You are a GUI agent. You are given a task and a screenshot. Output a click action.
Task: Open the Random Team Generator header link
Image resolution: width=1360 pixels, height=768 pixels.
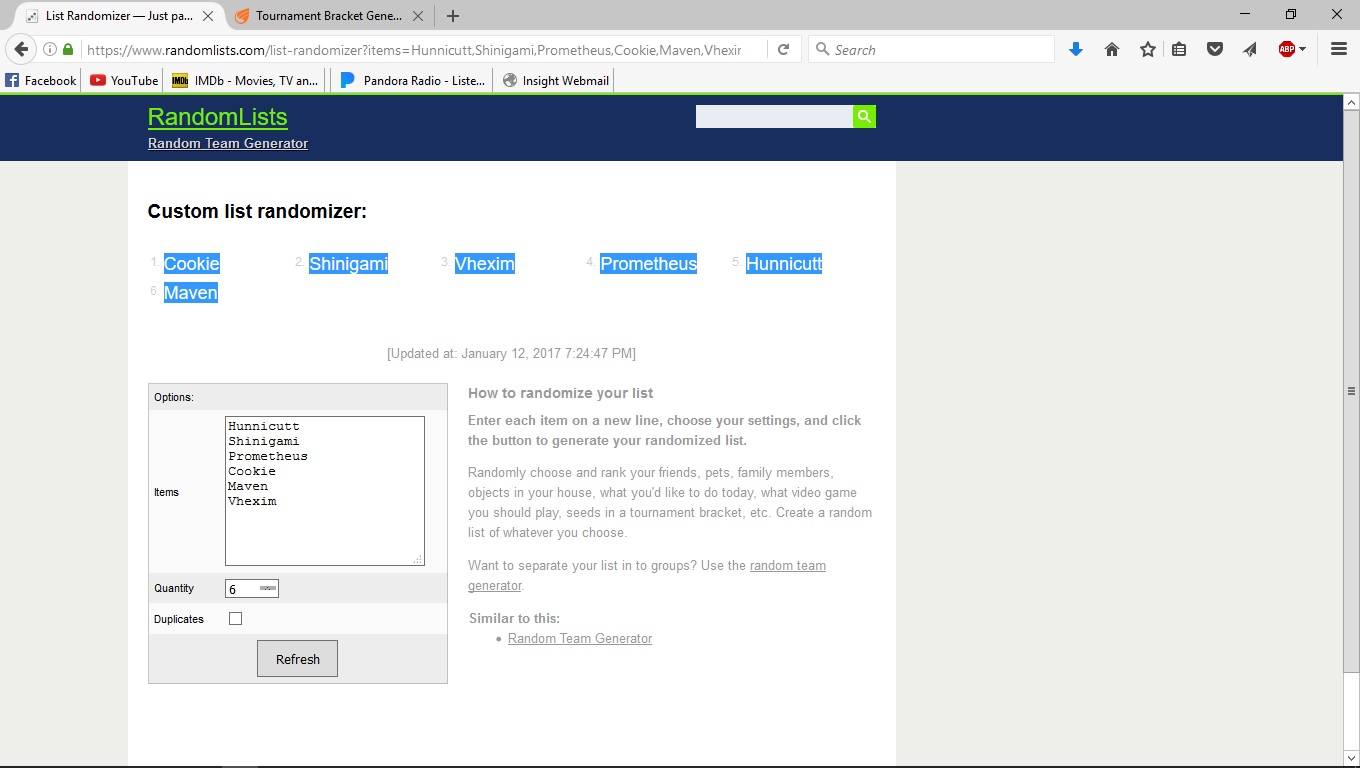228,143
